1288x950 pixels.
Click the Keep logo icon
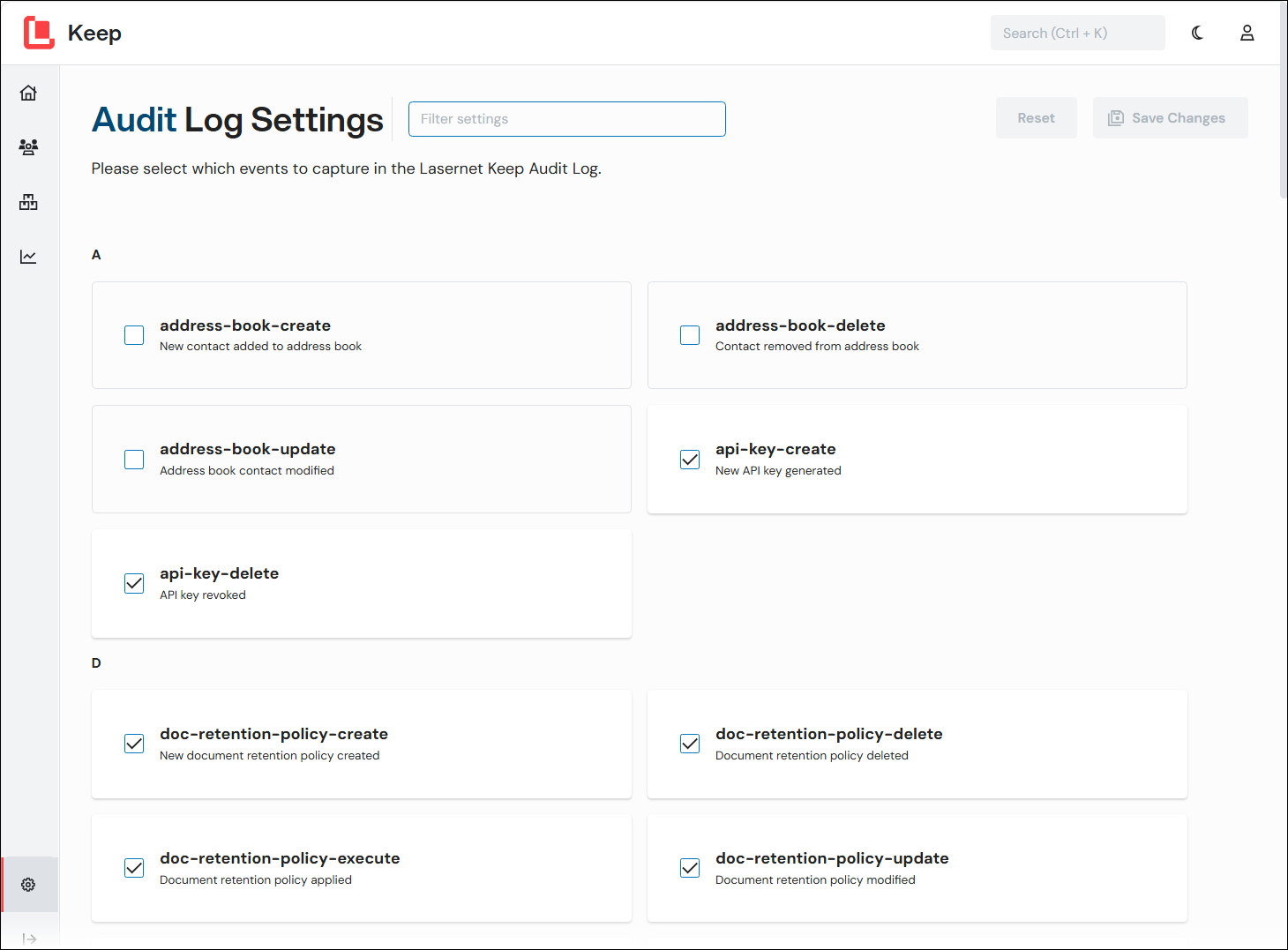coord(39,33)
